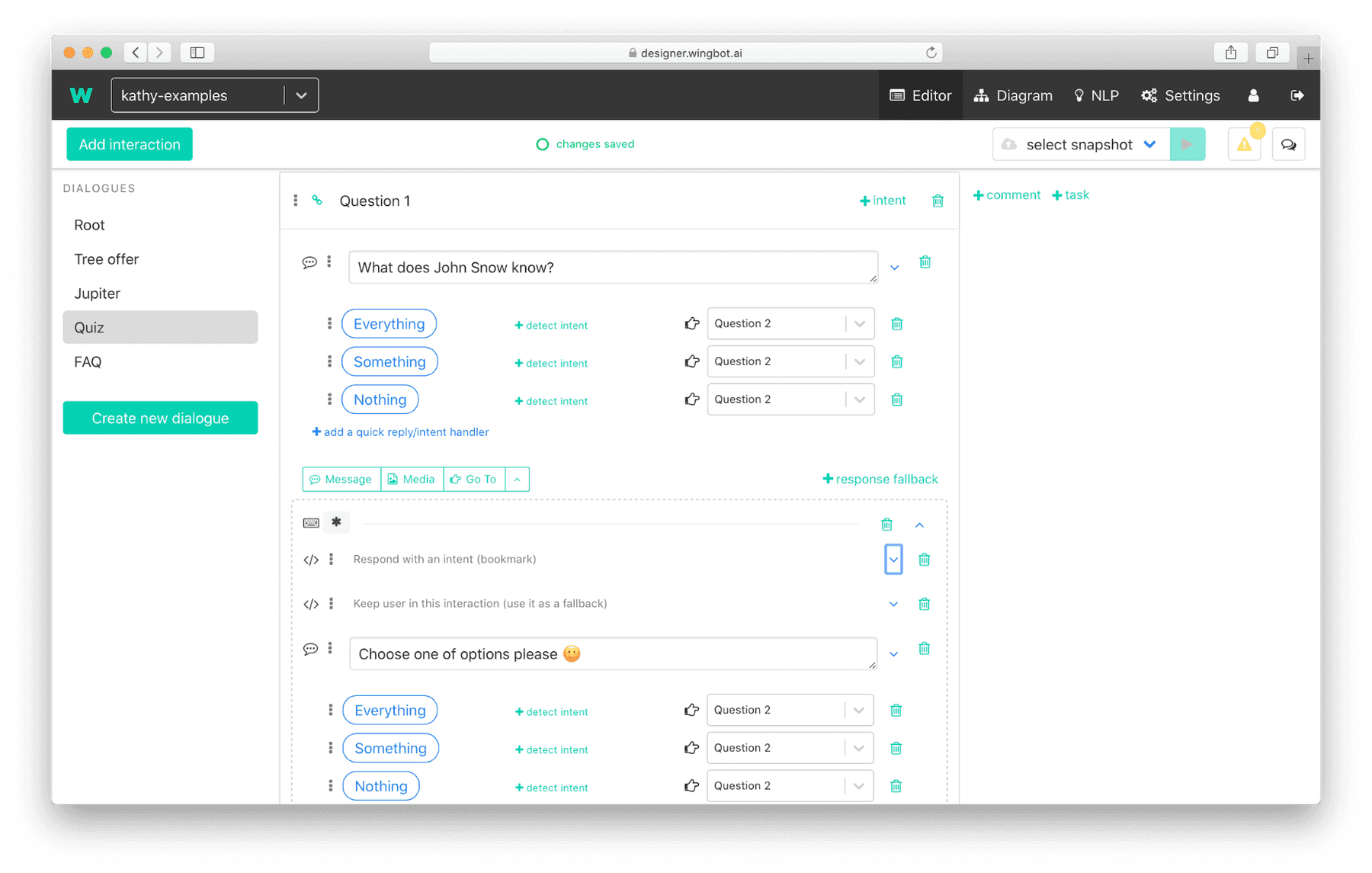Viewport: 1372px width, 873px height.
Task: Click Create new dialogue
Action: pos(160,418)
